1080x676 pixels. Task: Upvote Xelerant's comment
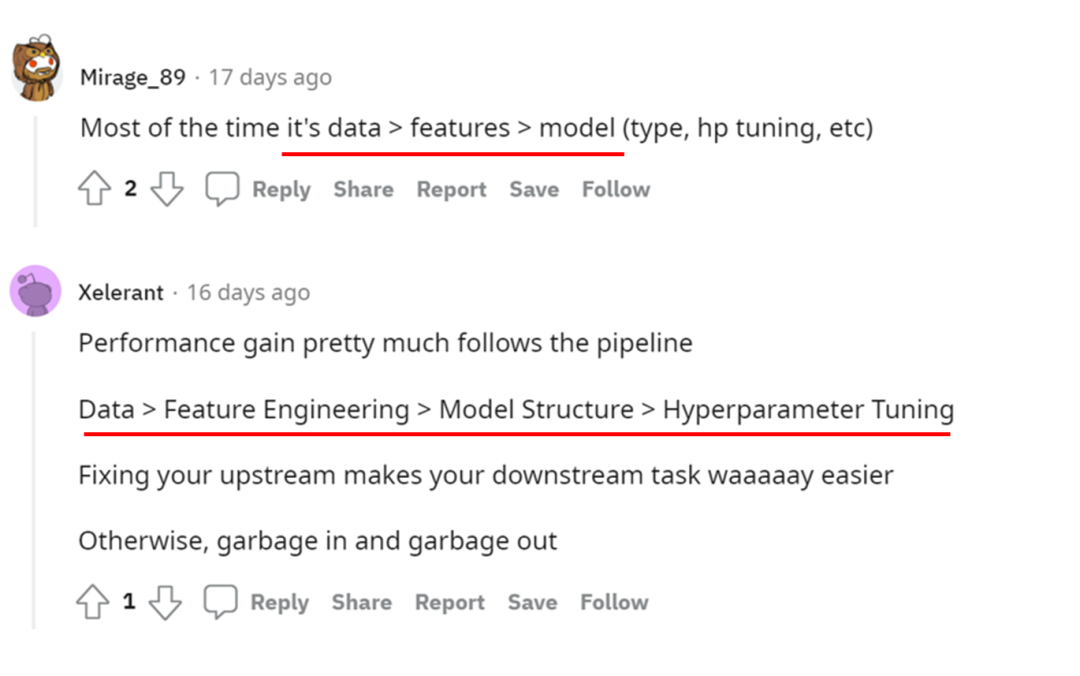tap(93, 602)
